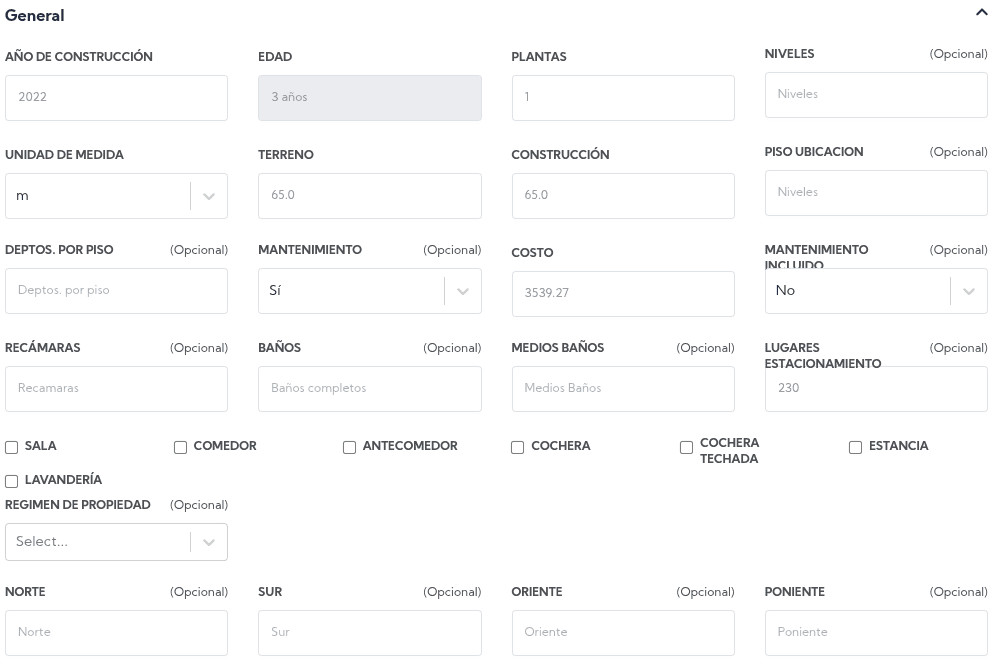
Task: Expand the Mantenimiento Incluido dropdown
Action: click(875, 291)
